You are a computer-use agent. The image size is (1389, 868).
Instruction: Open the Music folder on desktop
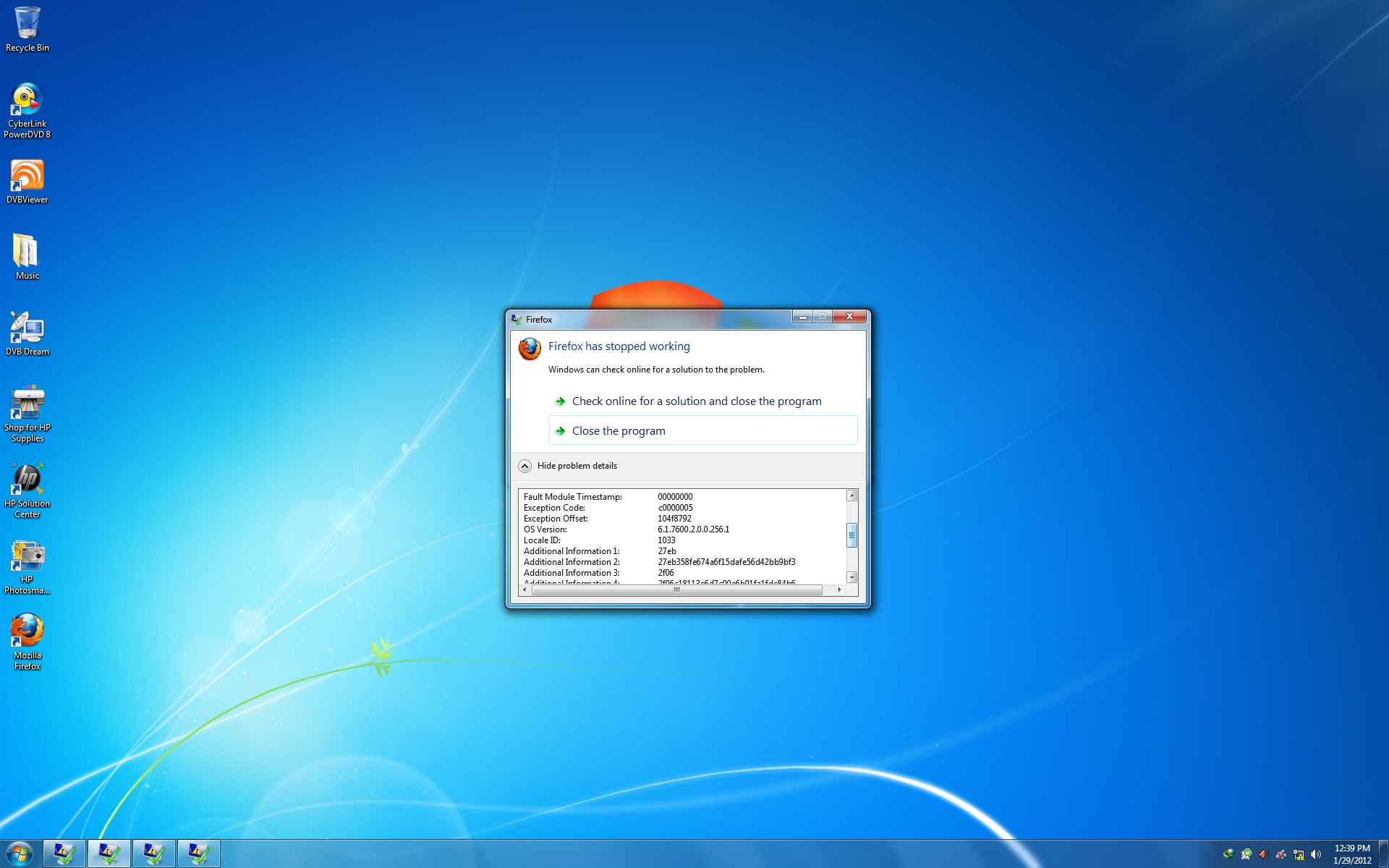tap(27, 258)
